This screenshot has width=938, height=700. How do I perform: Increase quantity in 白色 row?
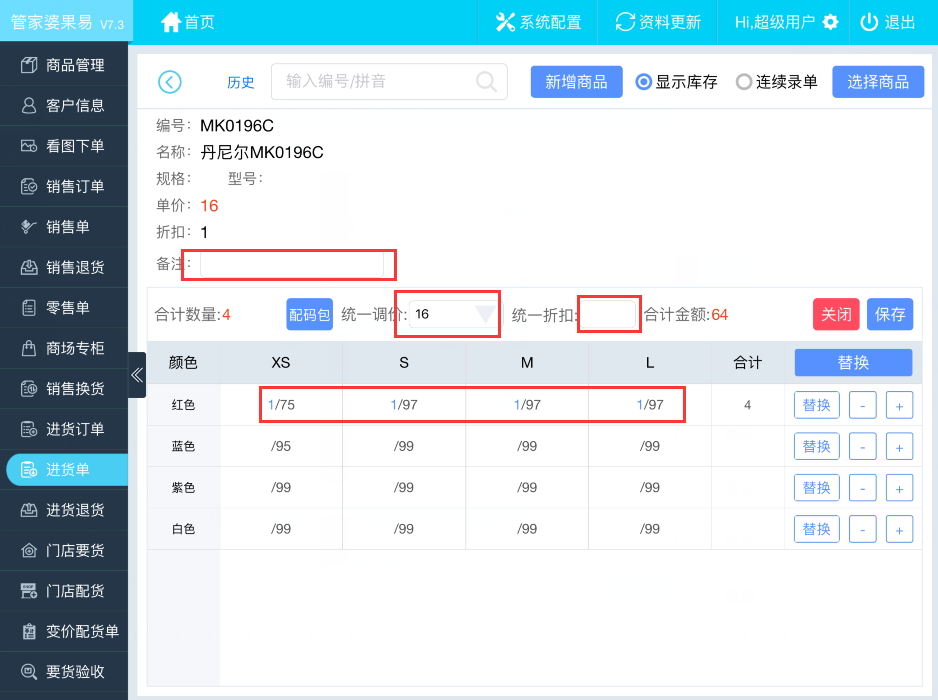[x=899, y=529]
